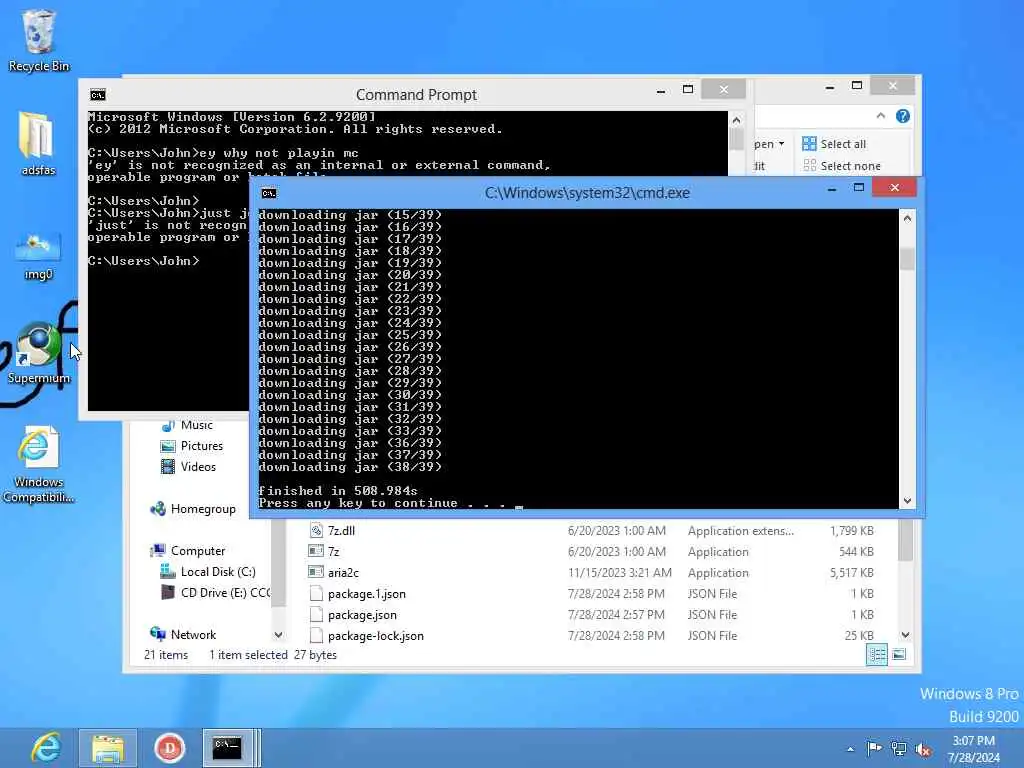Select Network in navigation pane
The height and width of the screenshot is (768, 1024).
point(184,634)
